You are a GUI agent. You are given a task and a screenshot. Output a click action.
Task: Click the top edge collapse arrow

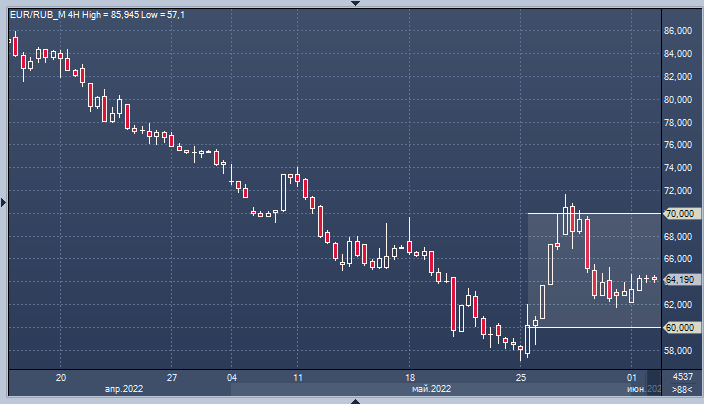click(352, 3)
